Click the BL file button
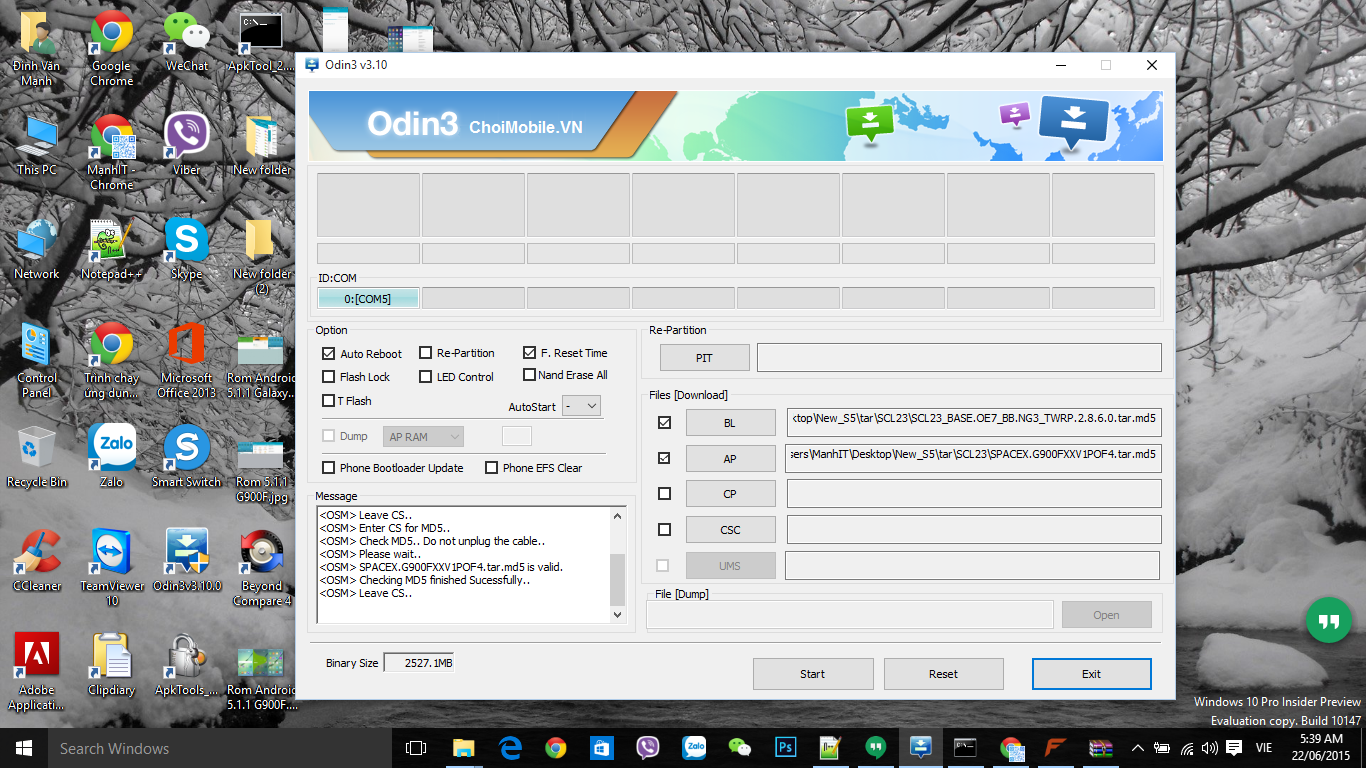 point(730,423)
